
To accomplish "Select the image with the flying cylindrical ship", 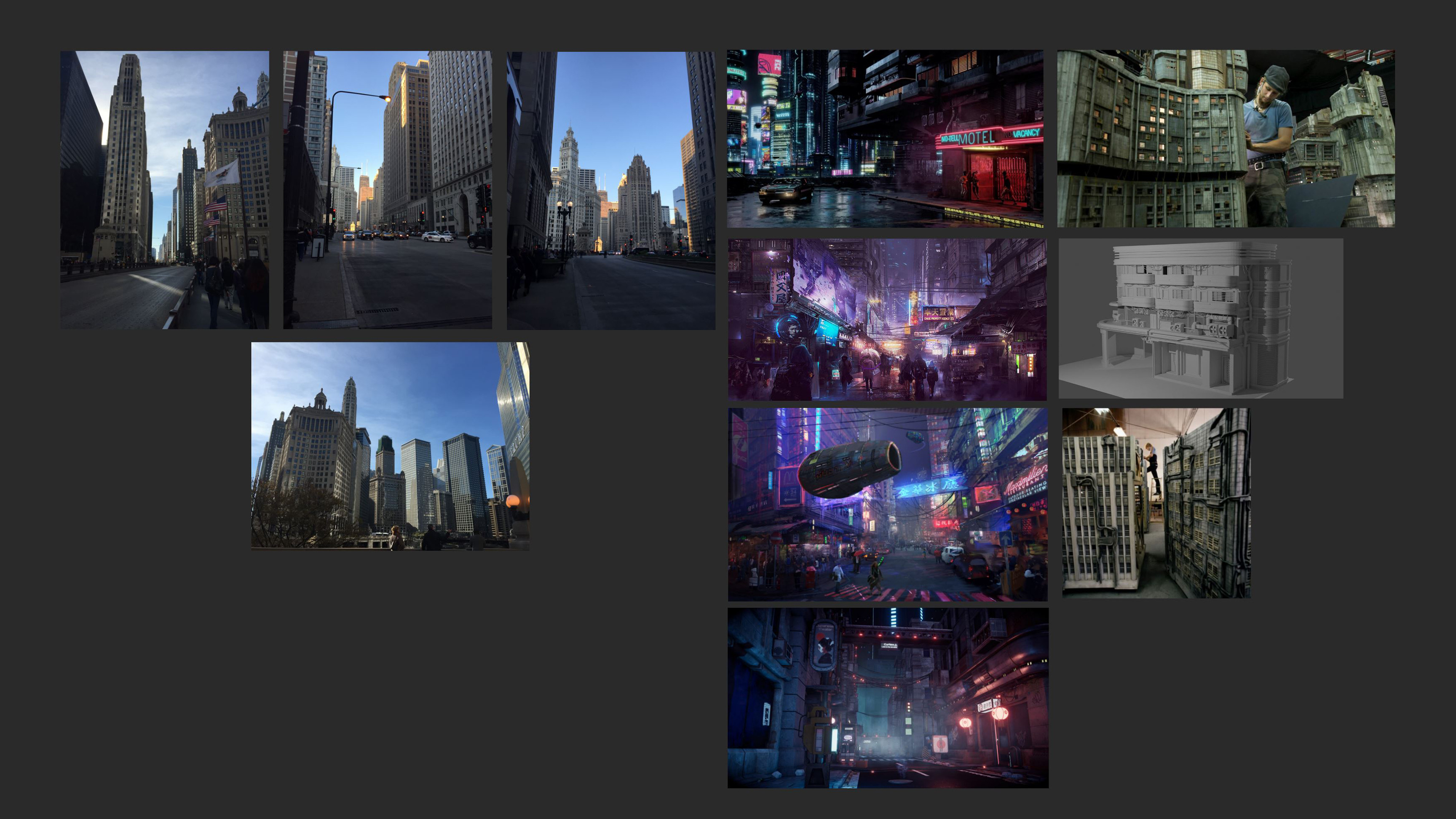I will [887, 504].
